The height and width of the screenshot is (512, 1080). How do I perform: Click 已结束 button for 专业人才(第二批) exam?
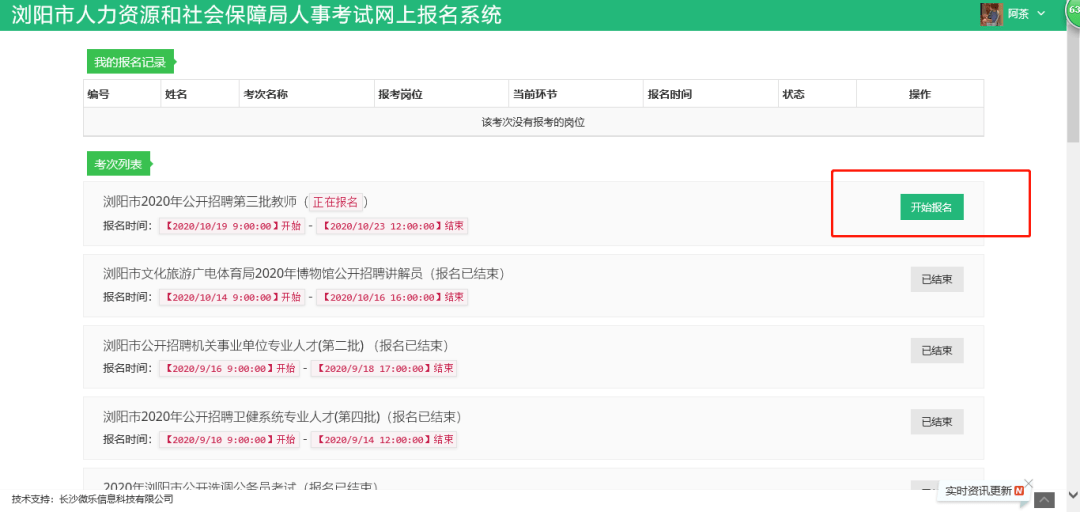936,350
